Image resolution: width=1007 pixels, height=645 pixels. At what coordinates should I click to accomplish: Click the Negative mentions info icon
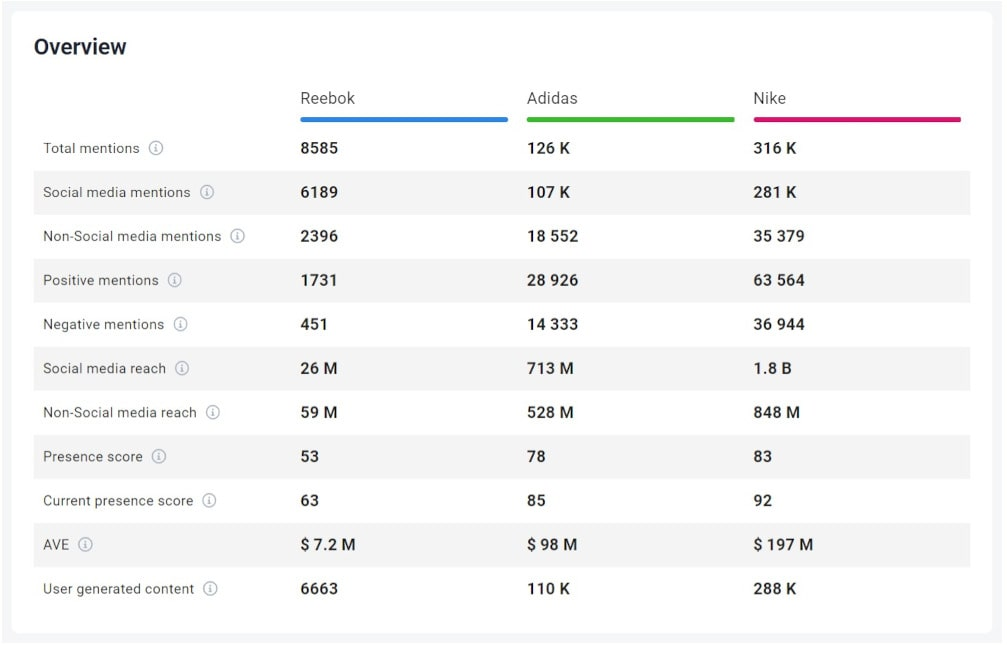coord(181,324)
